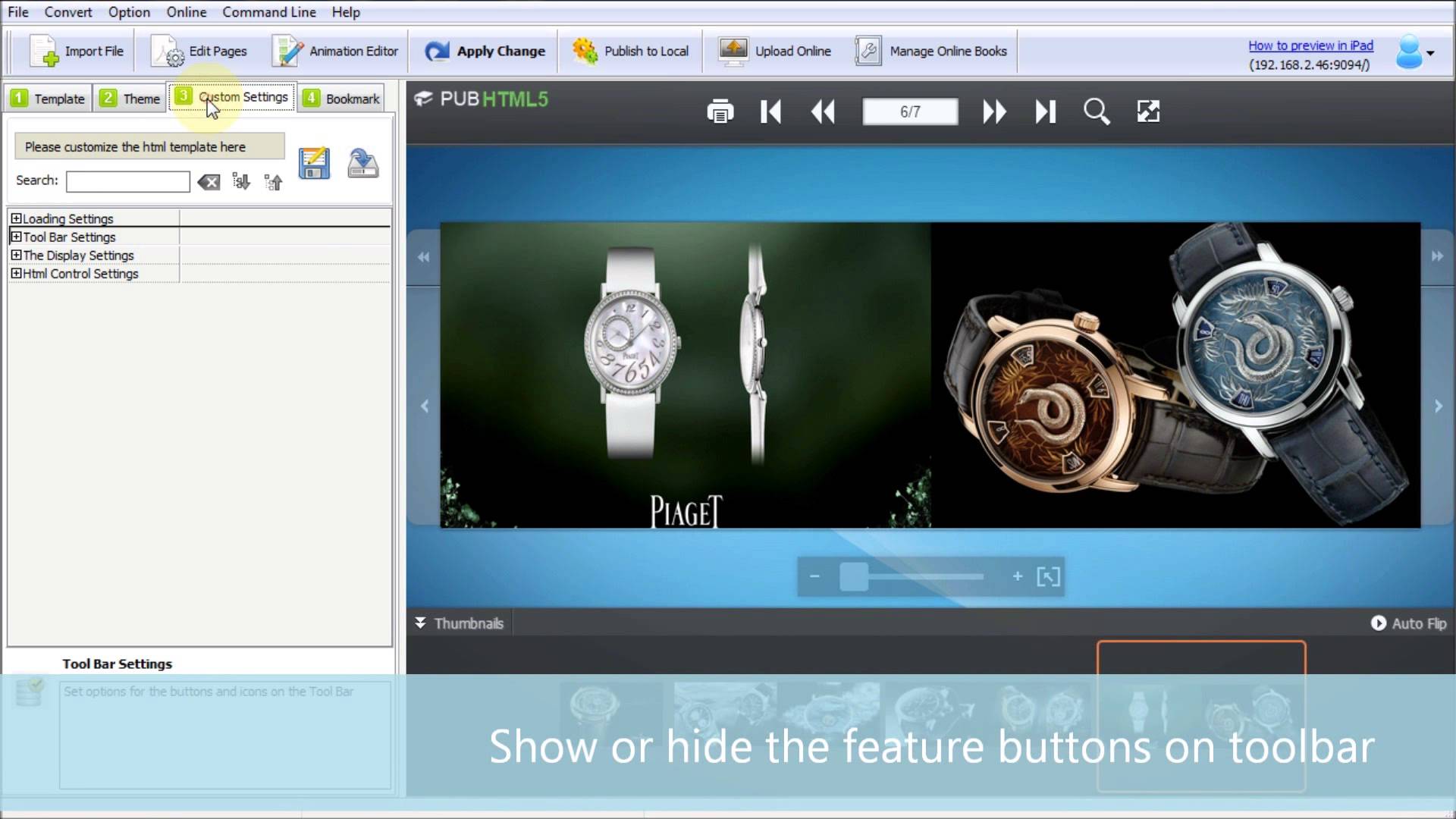The width and height of the screenshot is (1456, 819).
Task: Open the File menu
Action: [x=18, y=12]
